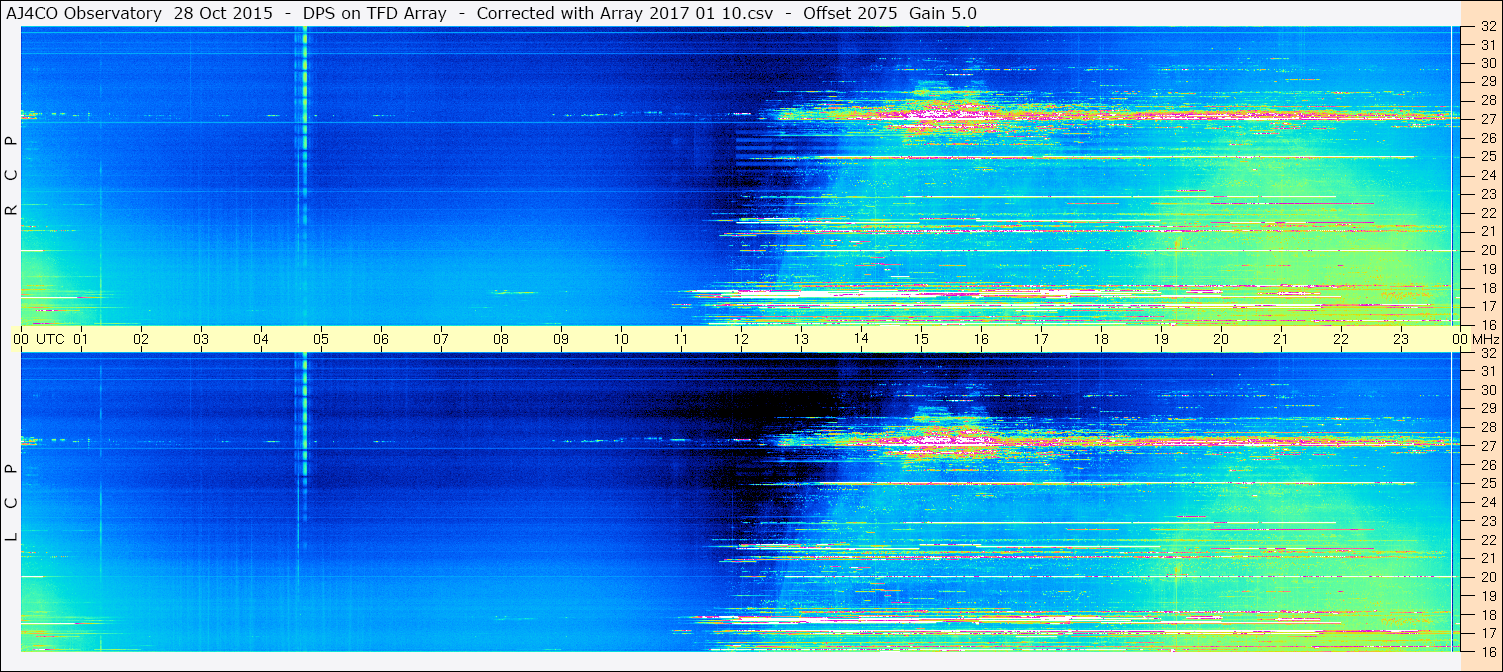Click the 16 hour mark on UTC axis
The width and height of the screenshot is (1503, 672).
point(981,339)
